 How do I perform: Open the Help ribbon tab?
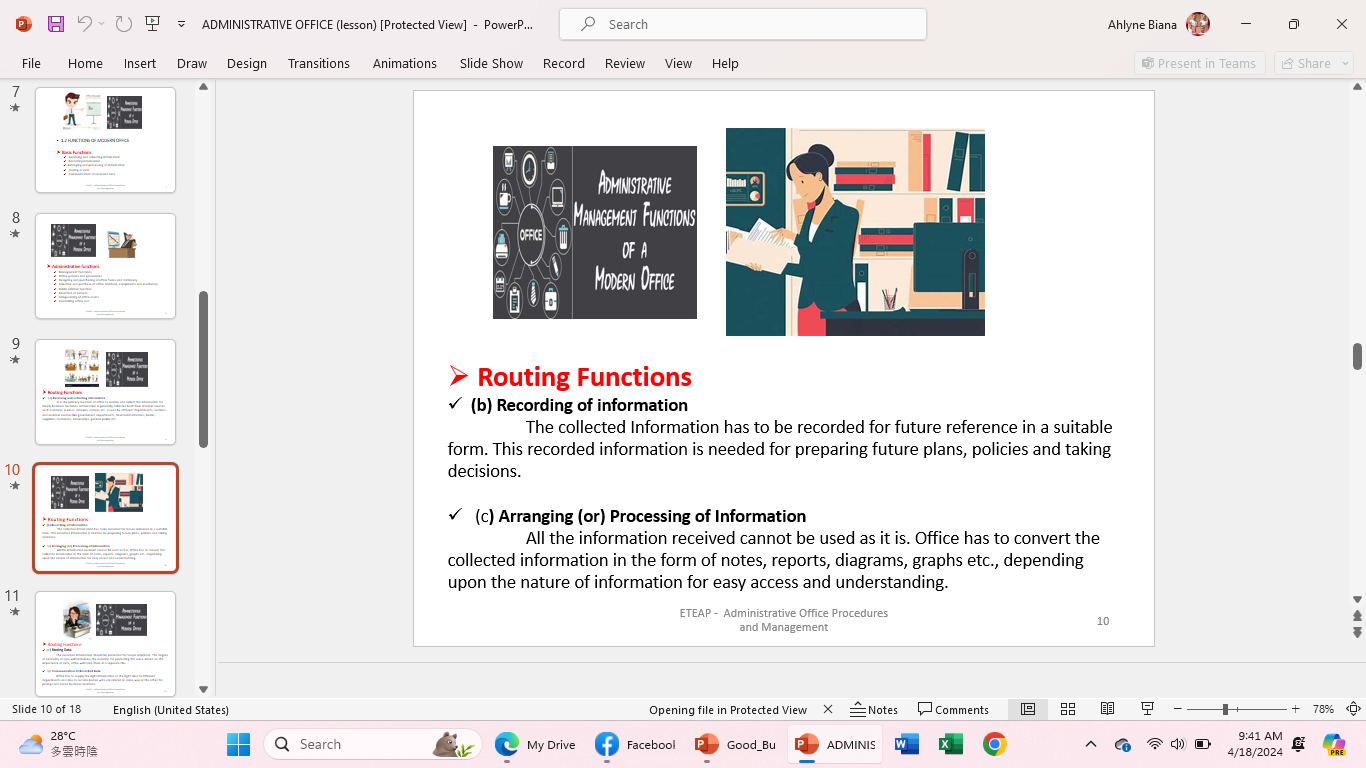coord(725,63)
